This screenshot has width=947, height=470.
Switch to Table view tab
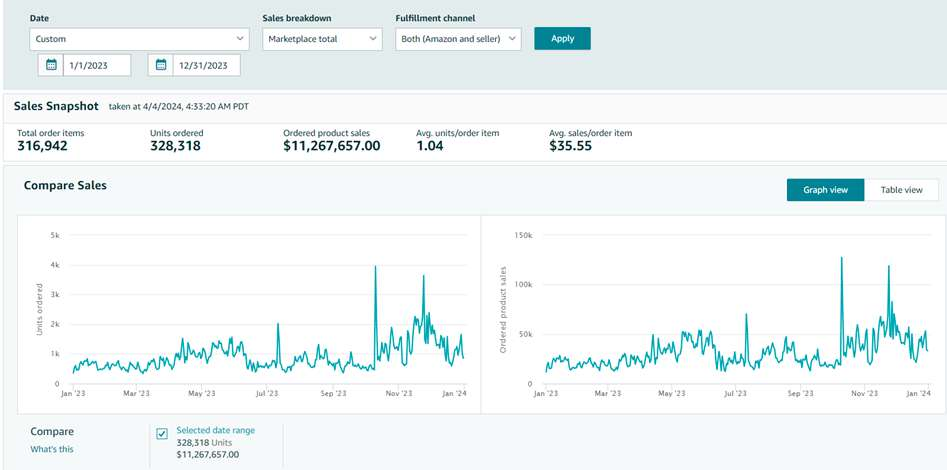901,190
